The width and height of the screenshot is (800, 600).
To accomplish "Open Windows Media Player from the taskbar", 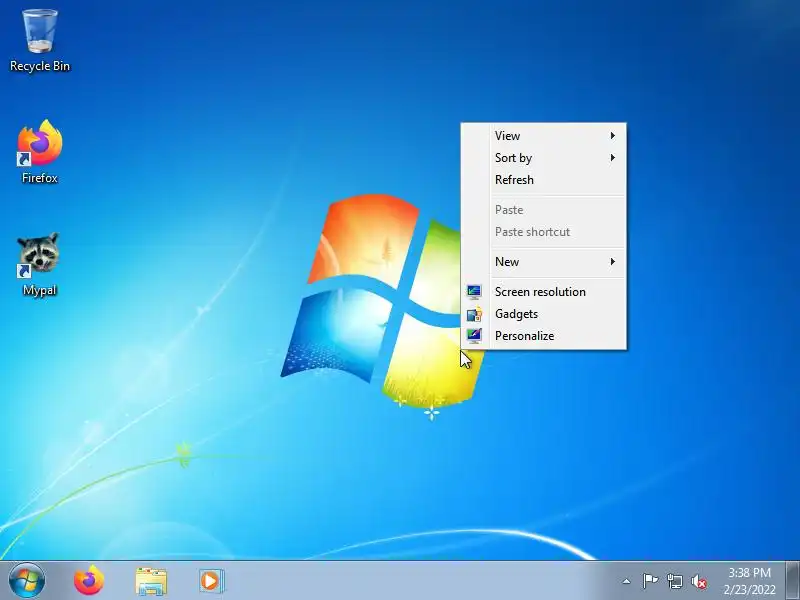I will tap(212, 581).
